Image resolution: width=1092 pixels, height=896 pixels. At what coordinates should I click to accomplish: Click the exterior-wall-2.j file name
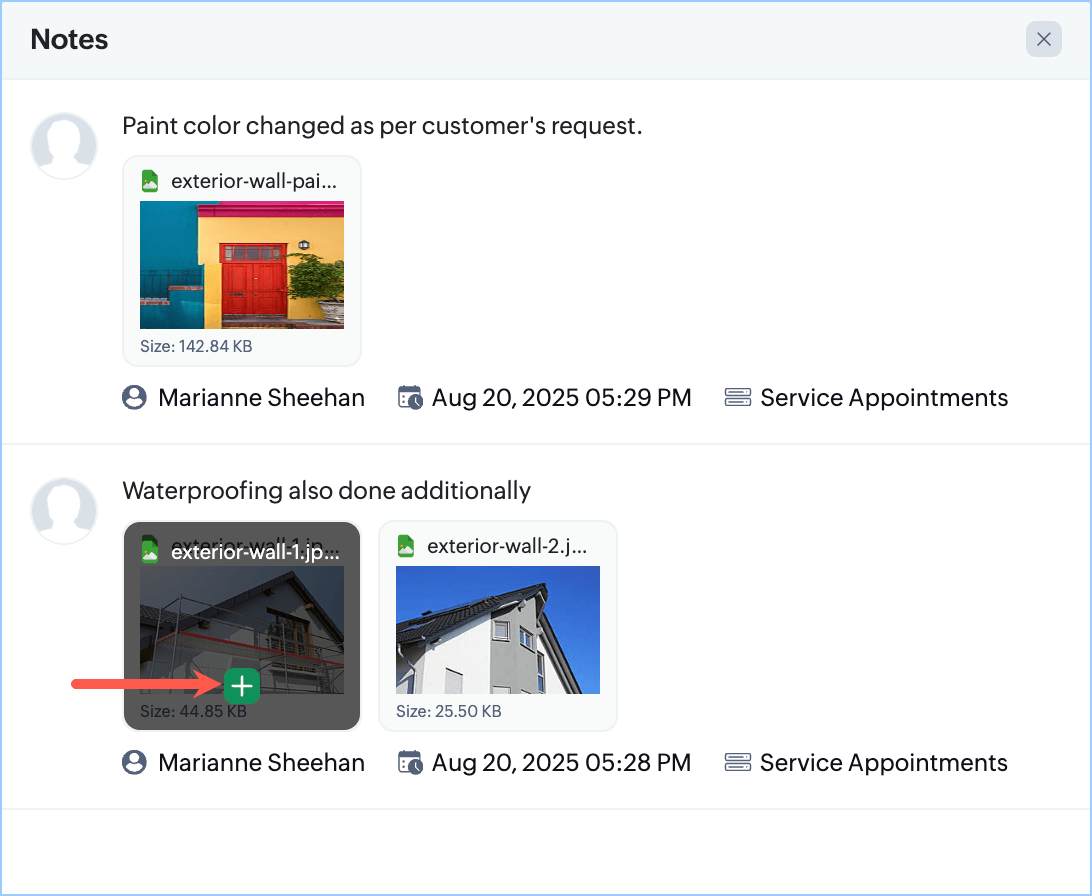[x=506, y=546]
